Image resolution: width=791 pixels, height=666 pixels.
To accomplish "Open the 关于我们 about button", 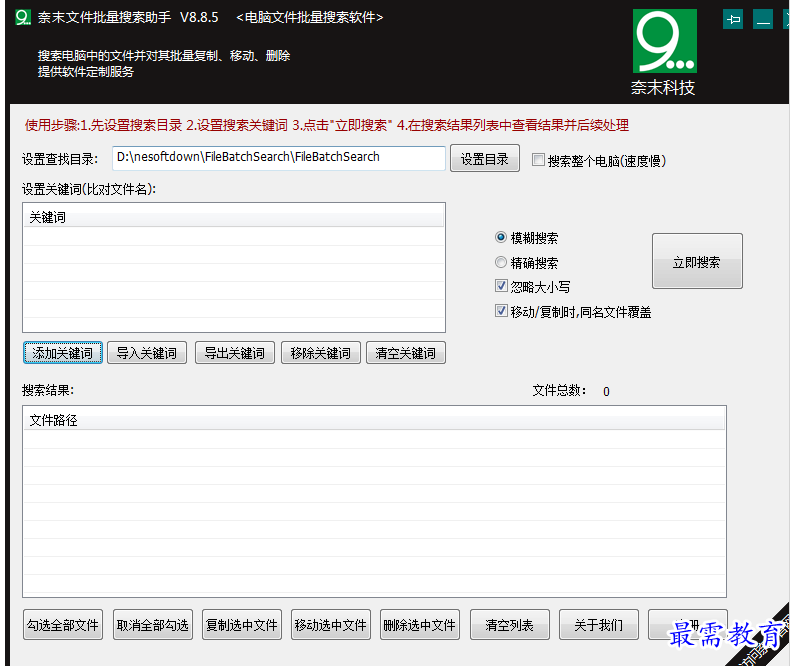I will [599, 625].
